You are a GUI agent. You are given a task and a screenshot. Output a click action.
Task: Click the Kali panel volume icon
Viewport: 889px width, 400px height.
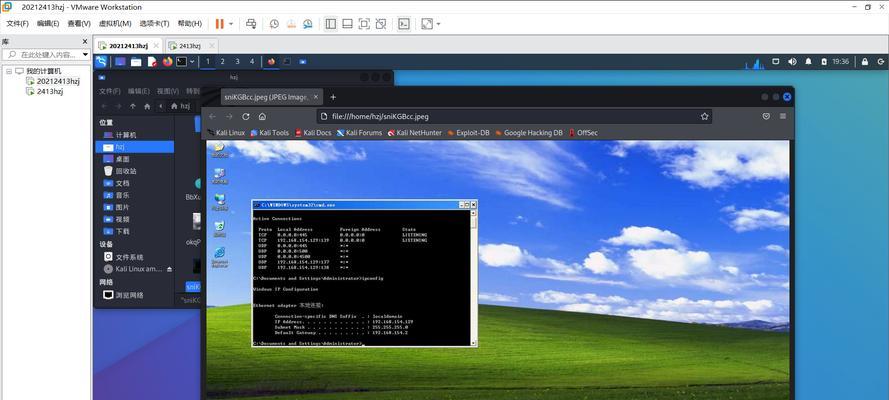(x=794, y=62)
